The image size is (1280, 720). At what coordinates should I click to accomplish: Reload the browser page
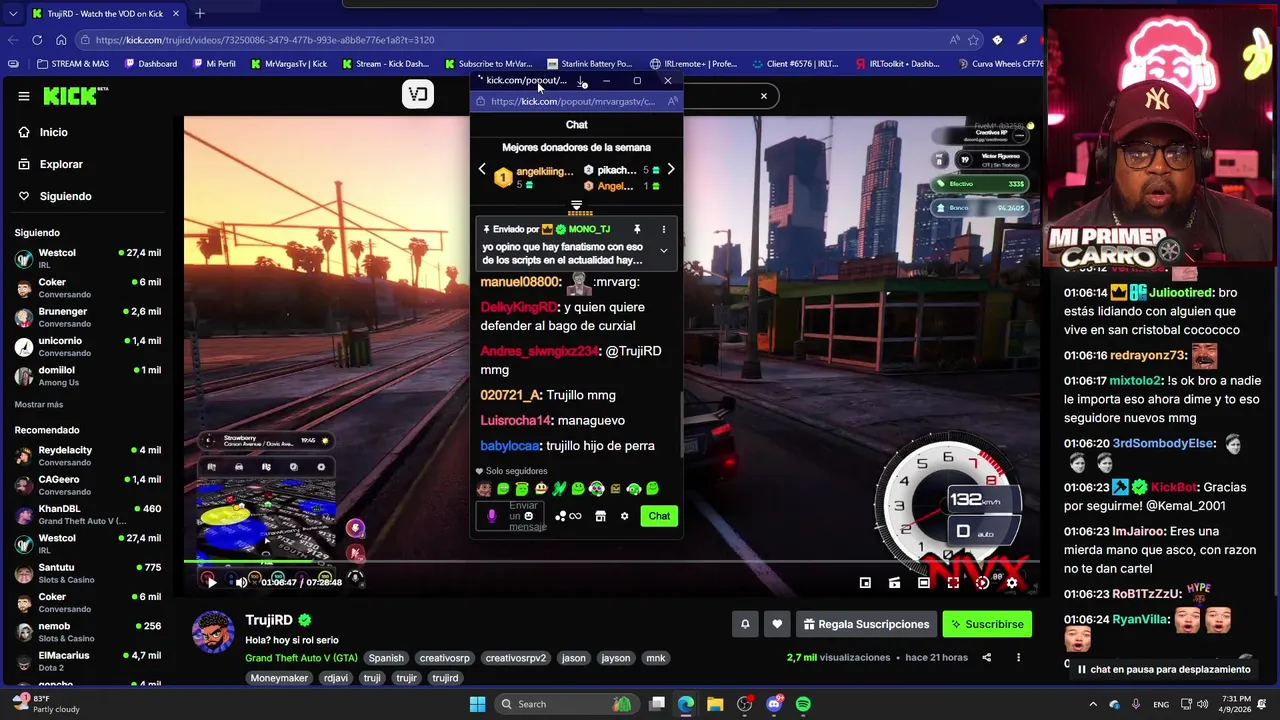(37, 40)
